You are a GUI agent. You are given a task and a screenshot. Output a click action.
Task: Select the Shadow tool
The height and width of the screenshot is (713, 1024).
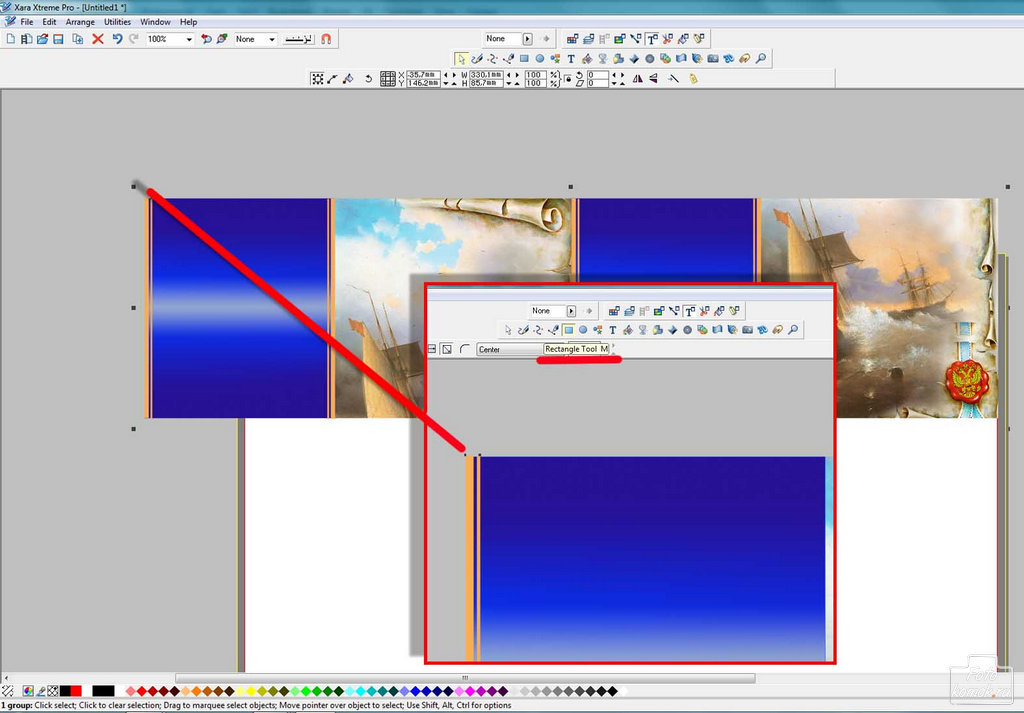[618, 59]
